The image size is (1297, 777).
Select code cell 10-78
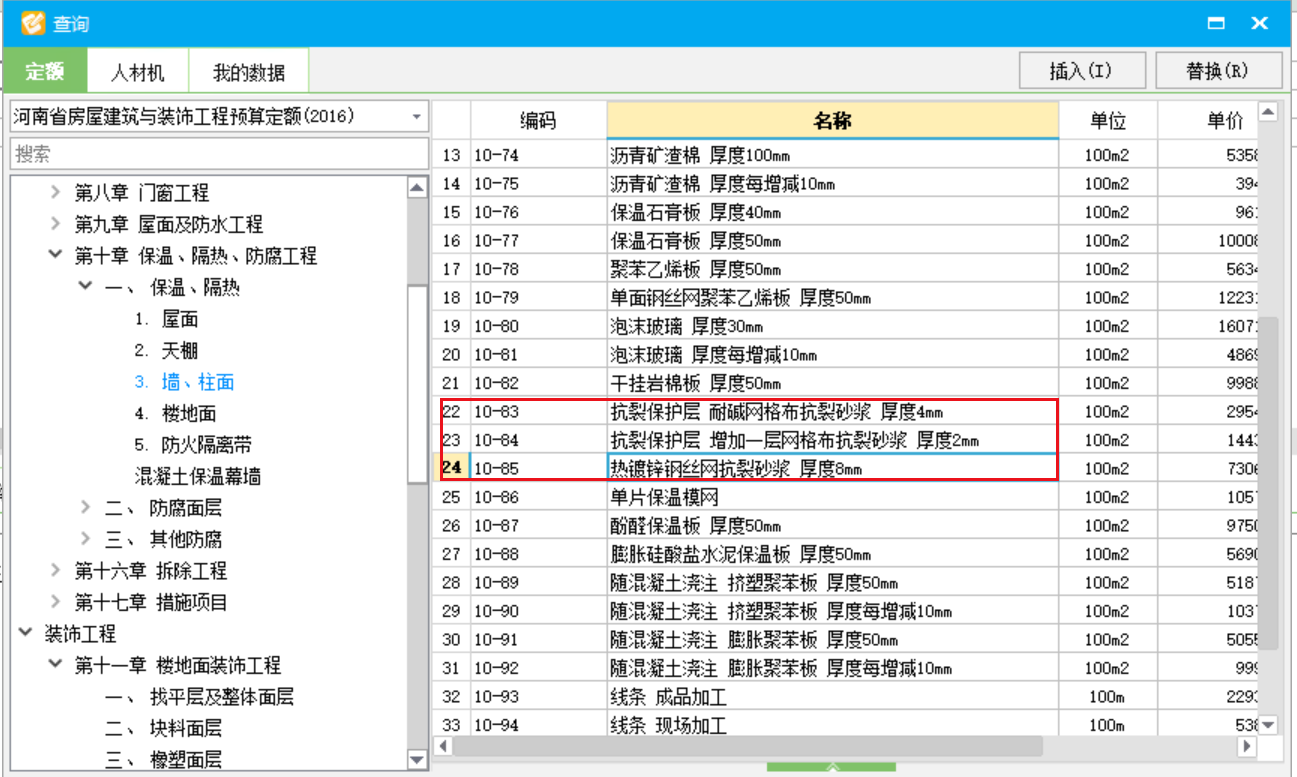(538, 269)
